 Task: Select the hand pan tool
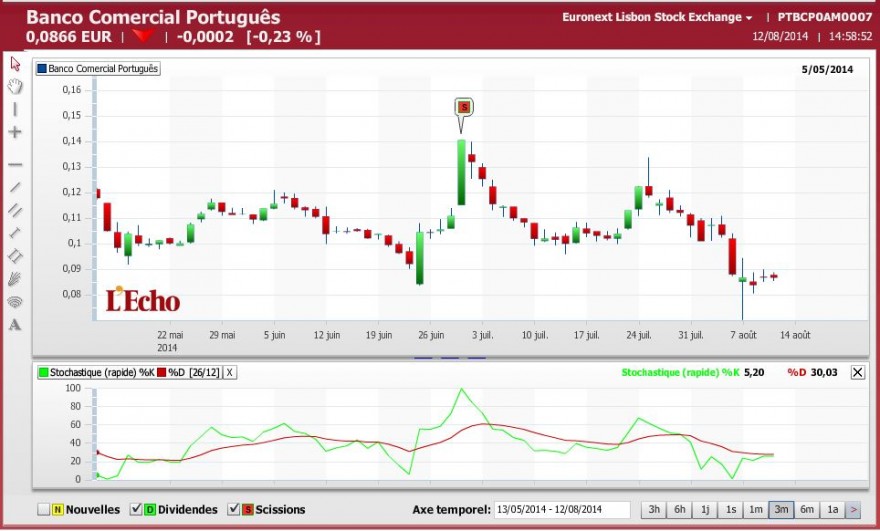[15, 86]
